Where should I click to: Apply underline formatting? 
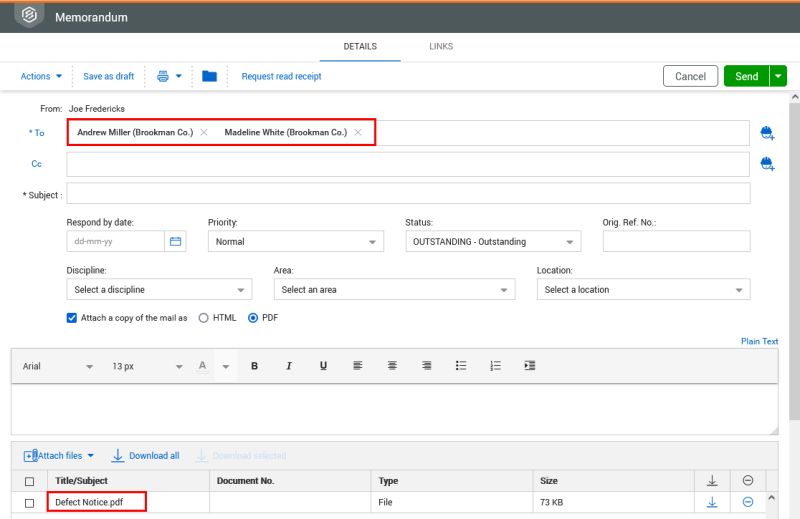tap(323, 366)
